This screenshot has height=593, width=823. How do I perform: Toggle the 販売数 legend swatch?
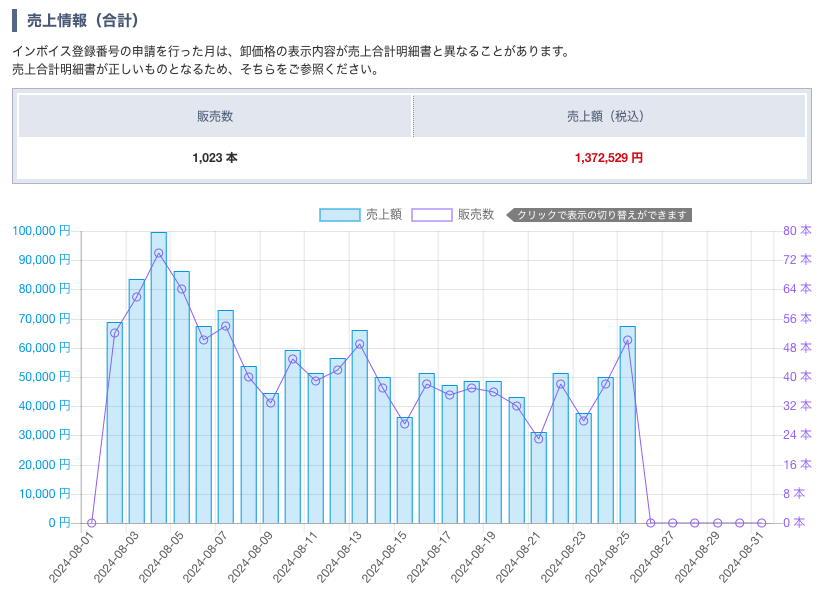[431, 215]
